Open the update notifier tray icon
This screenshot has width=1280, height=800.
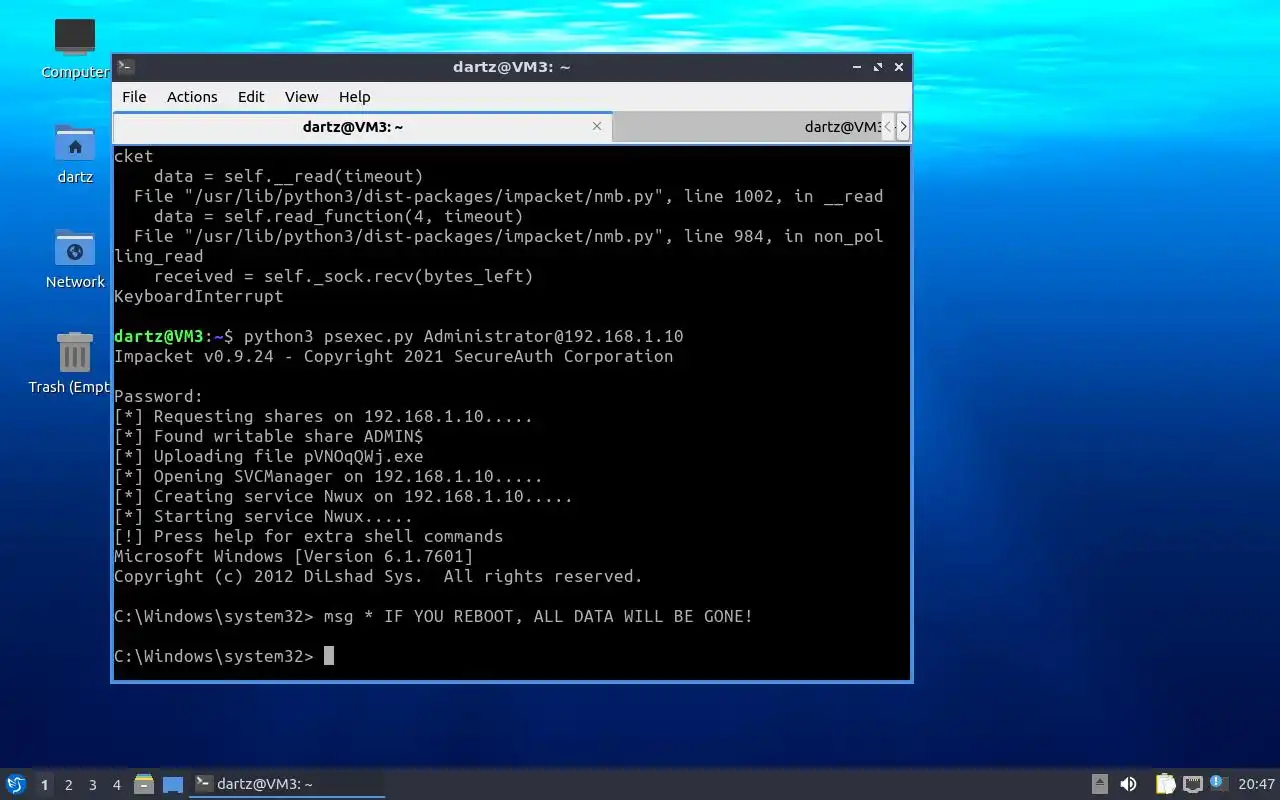pos(1218,783)
